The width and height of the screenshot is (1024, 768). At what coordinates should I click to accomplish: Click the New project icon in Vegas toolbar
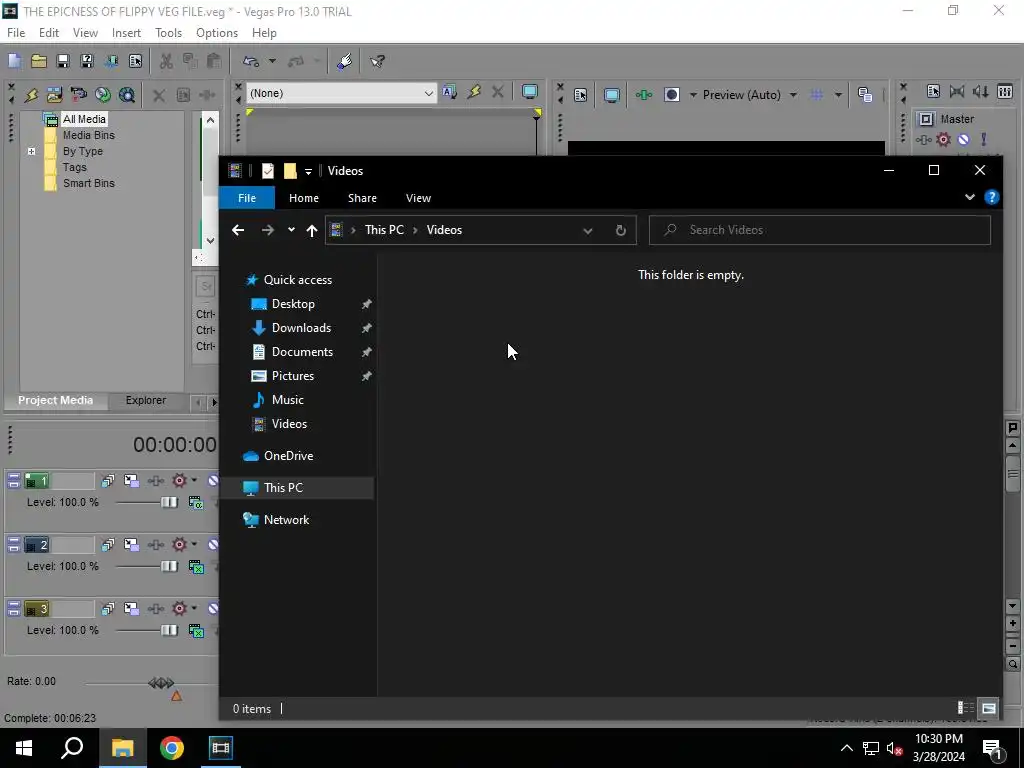[x=14, y=61]
